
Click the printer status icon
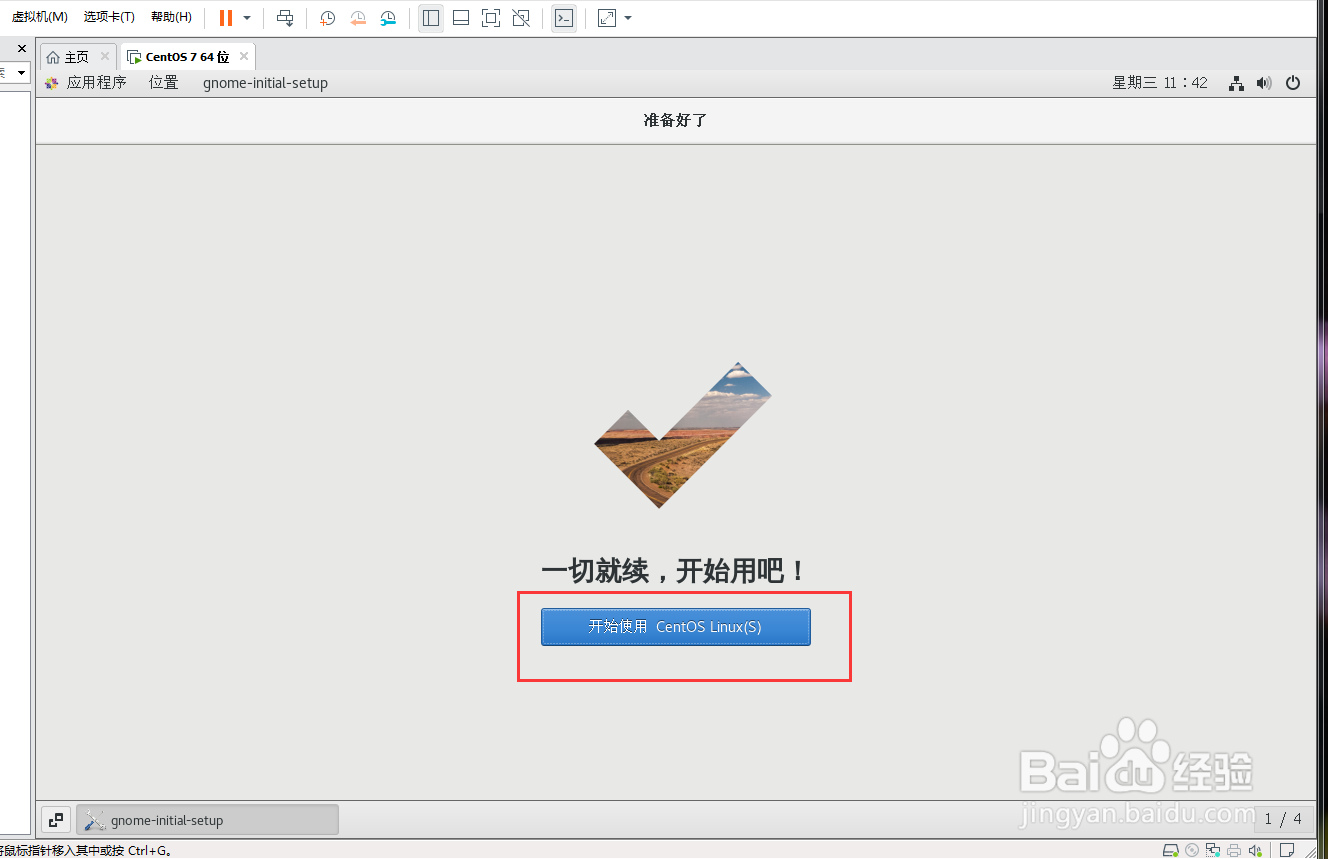coord(1233,849)
